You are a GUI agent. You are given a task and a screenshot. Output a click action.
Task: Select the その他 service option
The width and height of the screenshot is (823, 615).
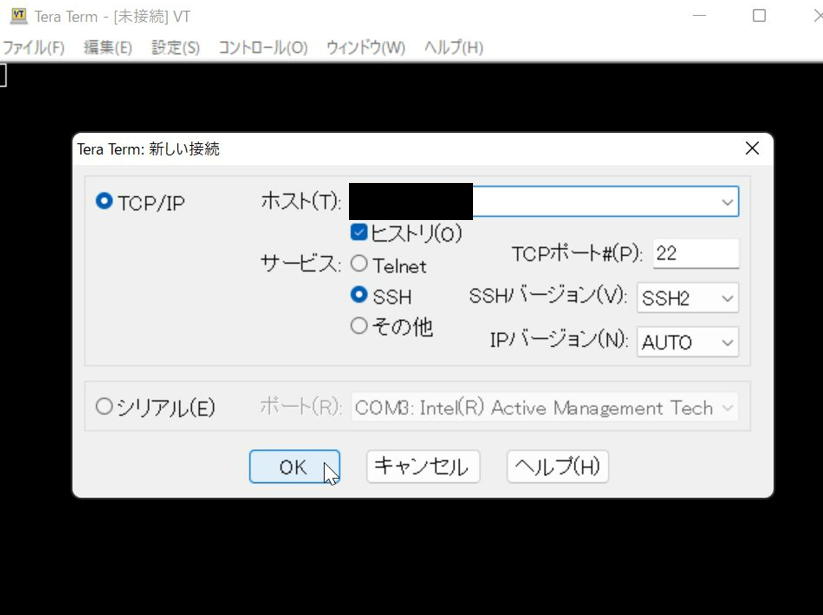pyautogui.click(x=359, y=326)
